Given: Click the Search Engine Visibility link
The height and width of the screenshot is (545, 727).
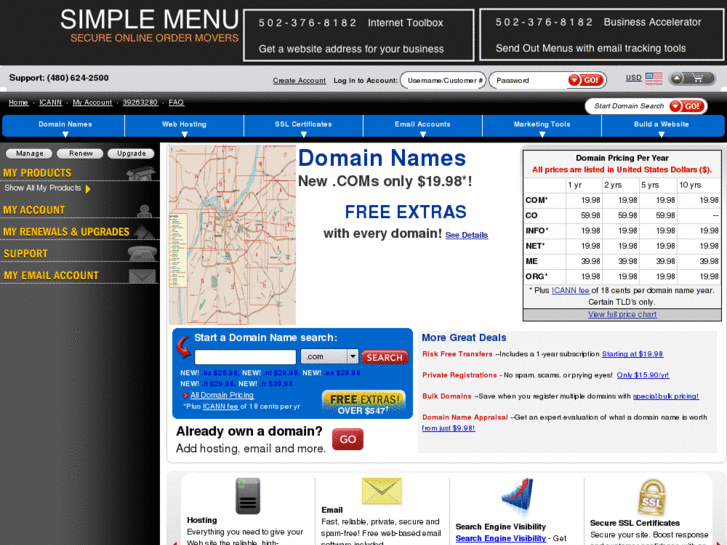Looking at the screenshot, I should 501,539.
